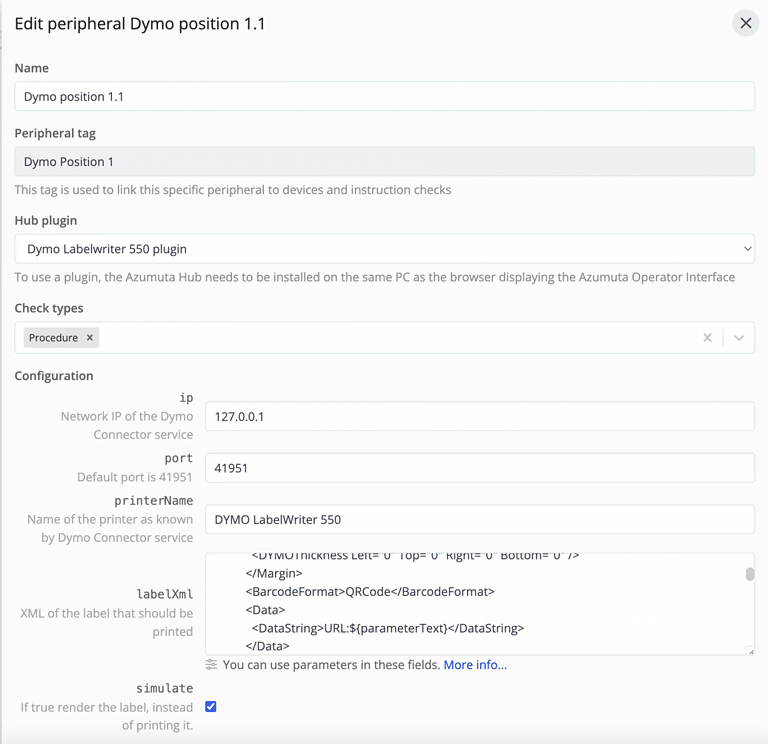Expand the Check types chevron
768x744 pixels.
(x=739, y=337)
